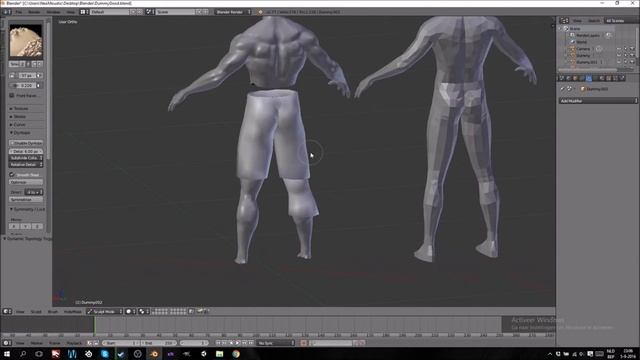
Task: Open the Windows Start menu
Action: click(7, 354)
